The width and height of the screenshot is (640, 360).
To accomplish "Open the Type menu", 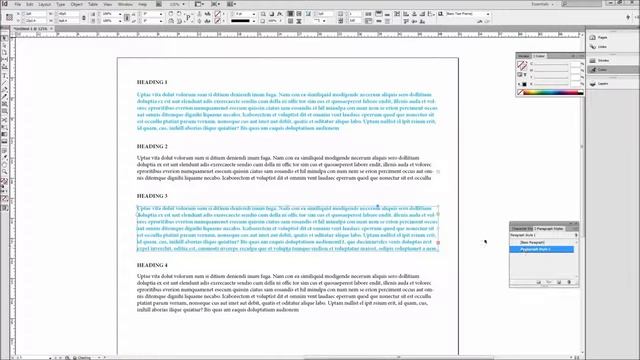I will (x=60, y=4).
